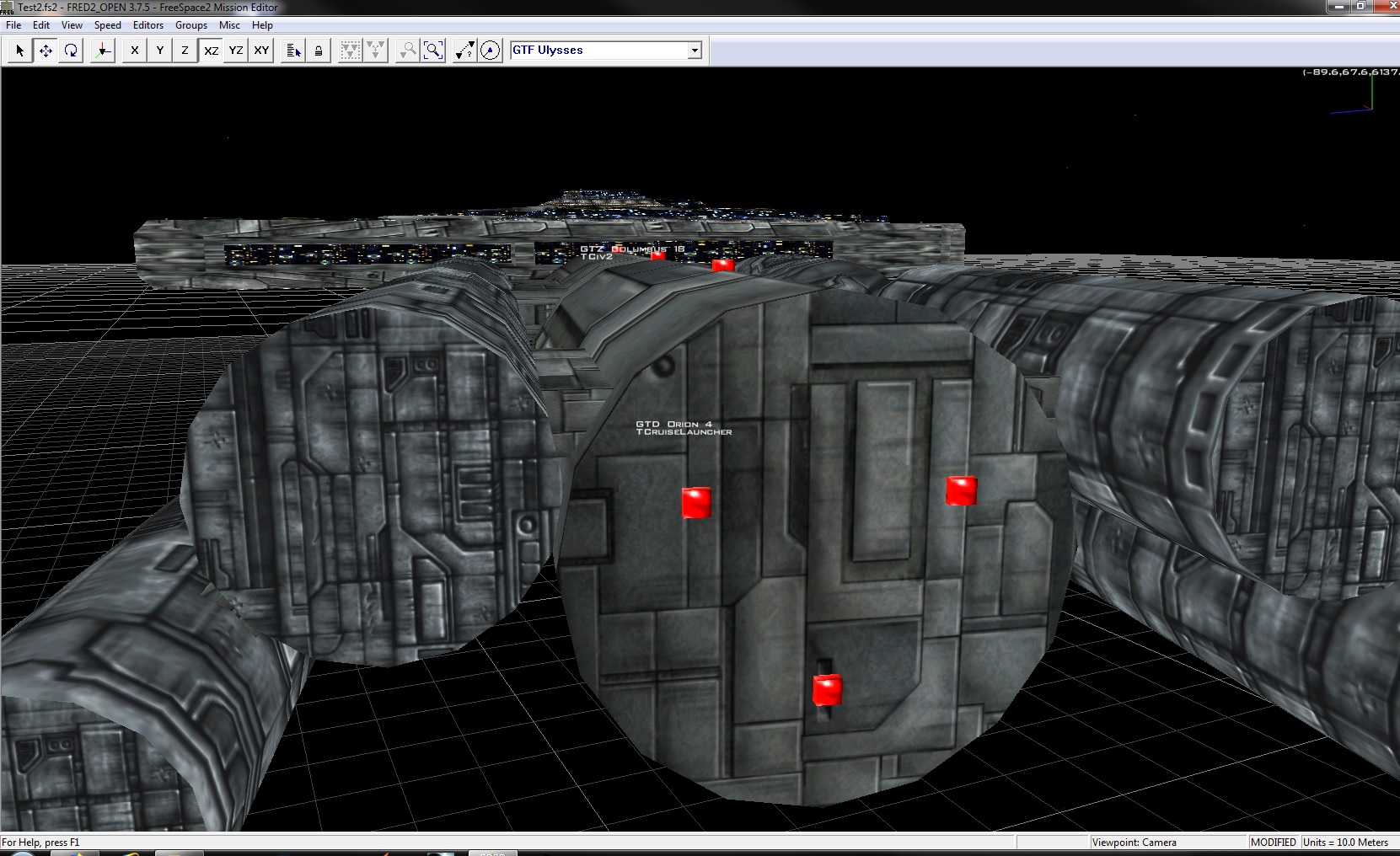Select the arrow Select tool
Screen dimensions: 1400x856
[20, 51]
